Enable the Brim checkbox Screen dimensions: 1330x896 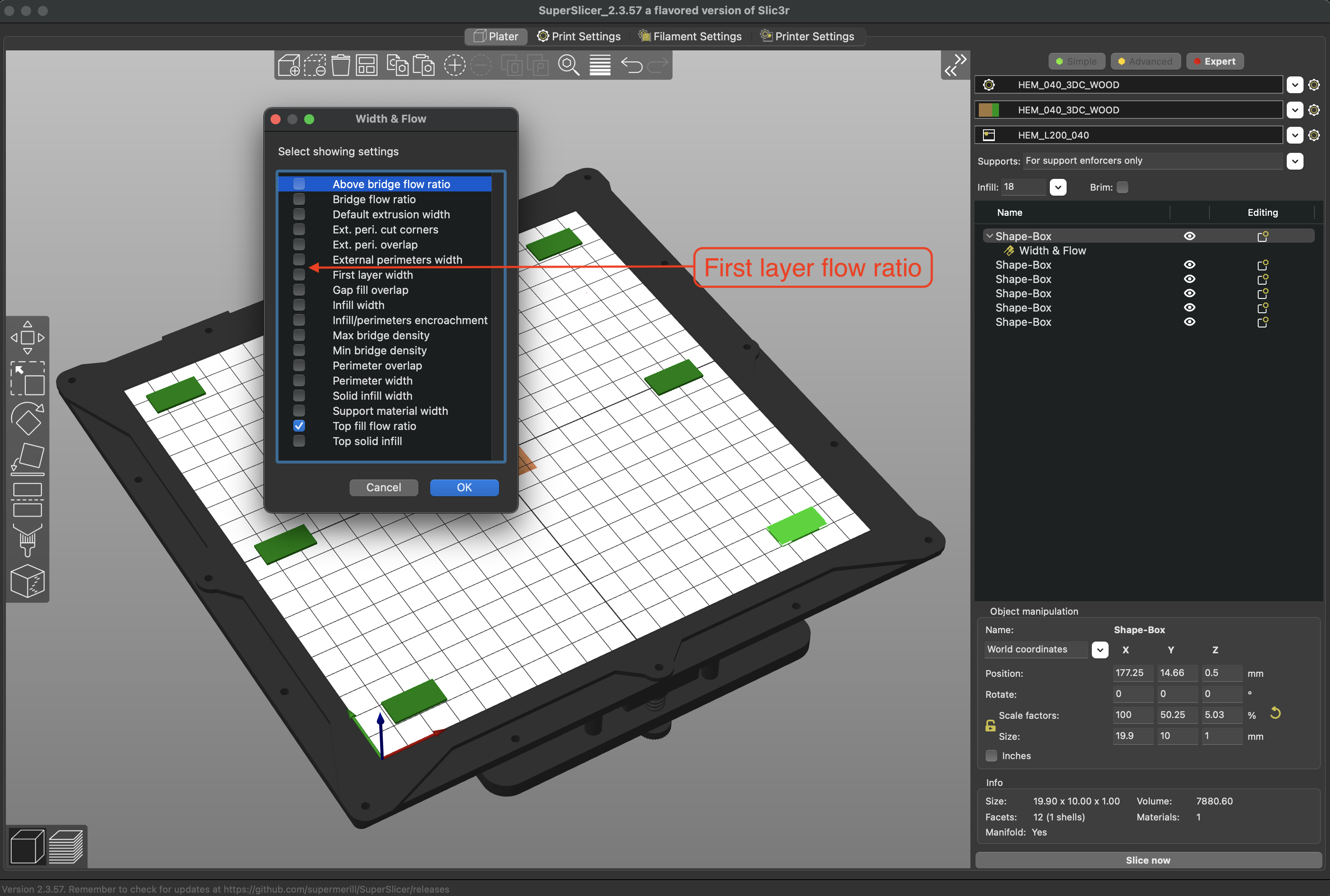[1122, 187]
